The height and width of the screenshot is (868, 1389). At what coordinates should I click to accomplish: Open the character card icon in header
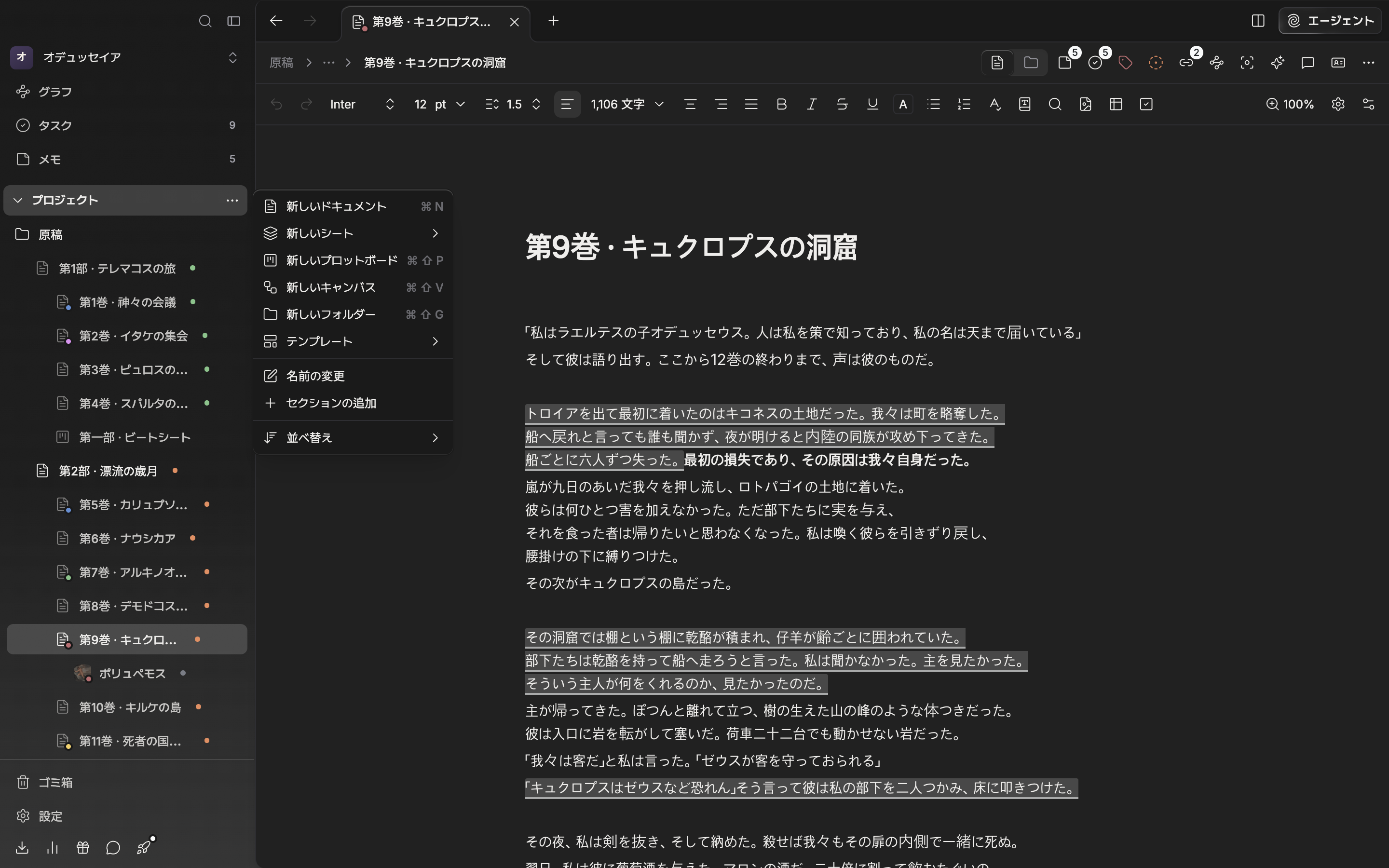[x=1338, y=63]
